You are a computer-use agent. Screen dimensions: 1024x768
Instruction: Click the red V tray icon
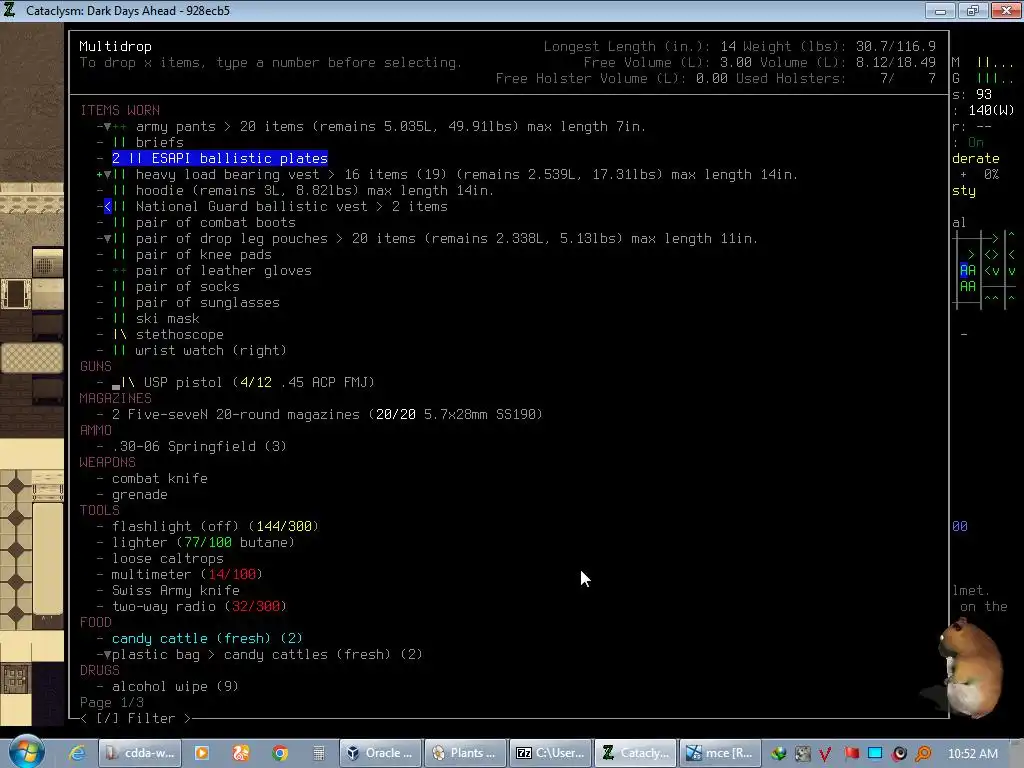pos(825,754)
